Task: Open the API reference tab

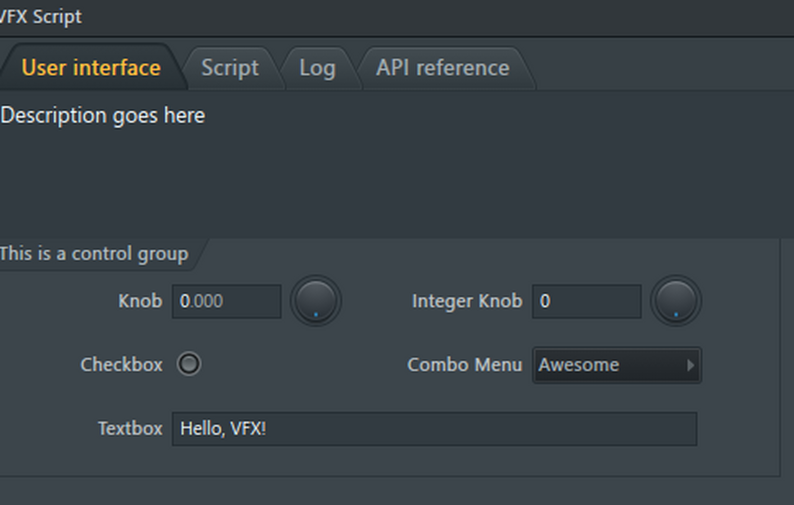Action: coord(443,68)
